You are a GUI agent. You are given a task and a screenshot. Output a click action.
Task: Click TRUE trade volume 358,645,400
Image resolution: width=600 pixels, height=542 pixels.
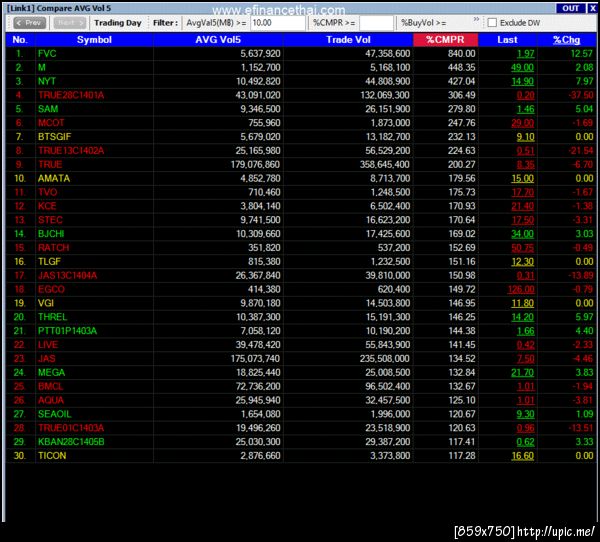(385, 164)
